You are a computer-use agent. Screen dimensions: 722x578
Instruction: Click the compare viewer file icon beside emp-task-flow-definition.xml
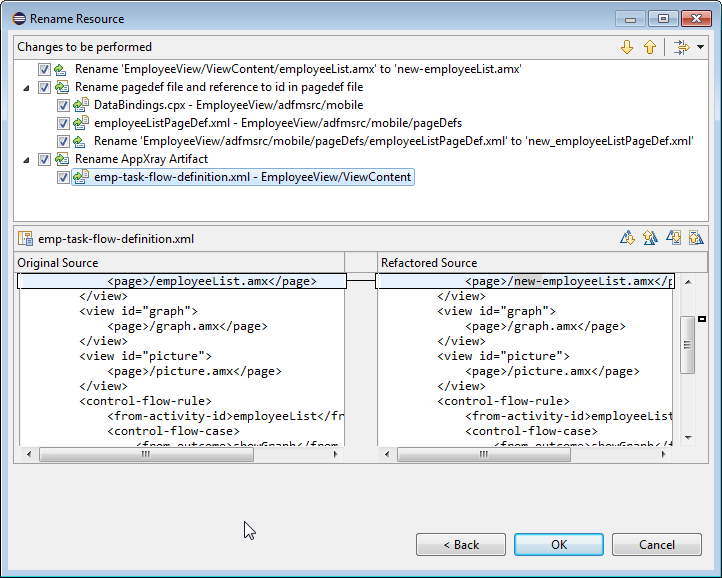(25, 239)
